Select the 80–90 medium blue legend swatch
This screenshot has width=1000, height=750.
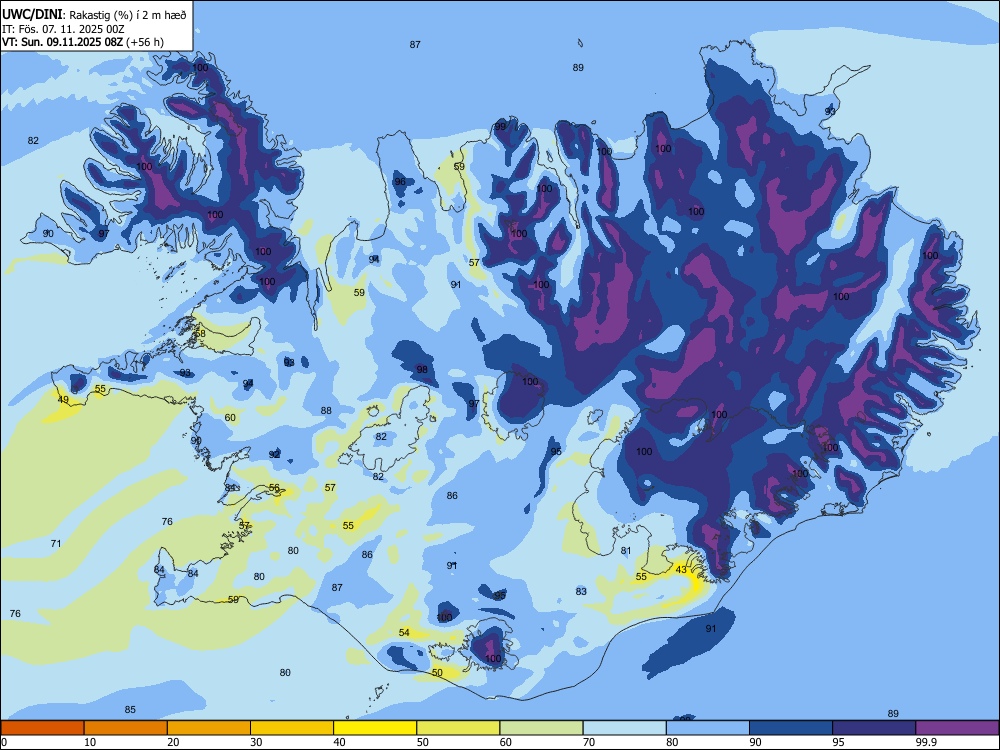[708, 728]
